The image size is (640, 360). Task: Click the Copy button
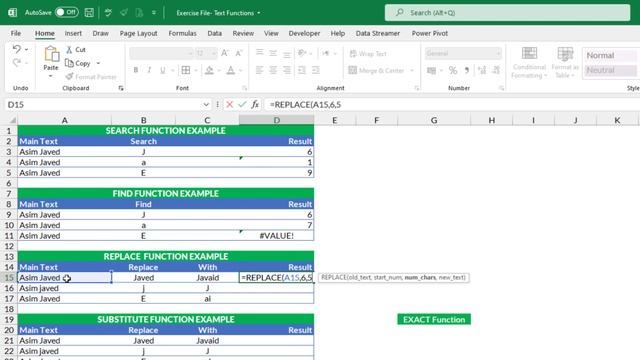click(78, 63)
